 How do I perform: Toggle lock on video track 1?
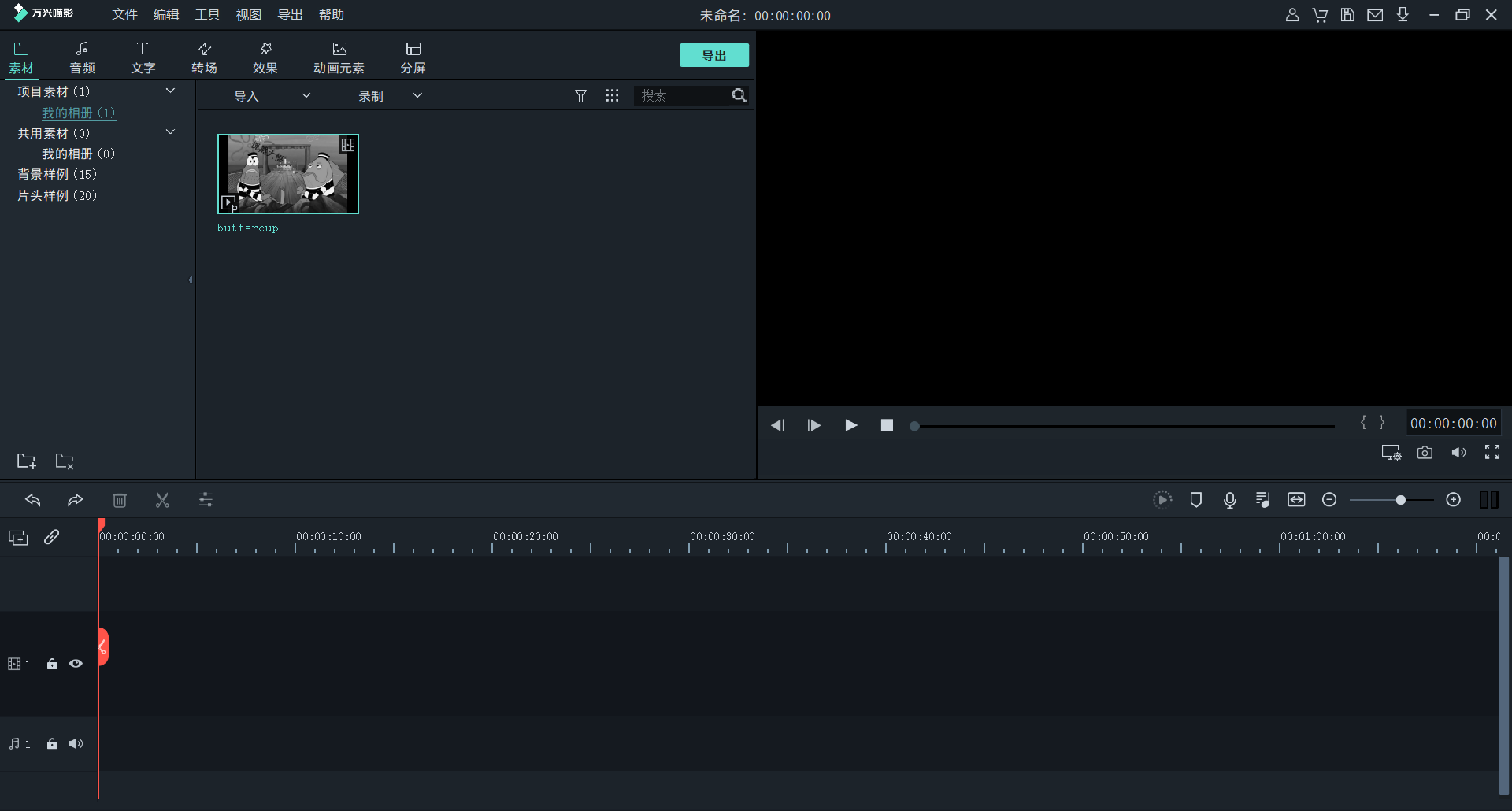tap(52, 664)
